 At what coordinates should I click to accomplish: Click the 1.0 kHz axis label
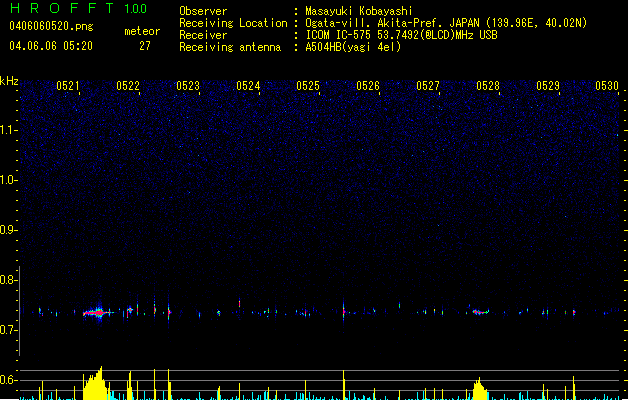[x=8, y=180]
